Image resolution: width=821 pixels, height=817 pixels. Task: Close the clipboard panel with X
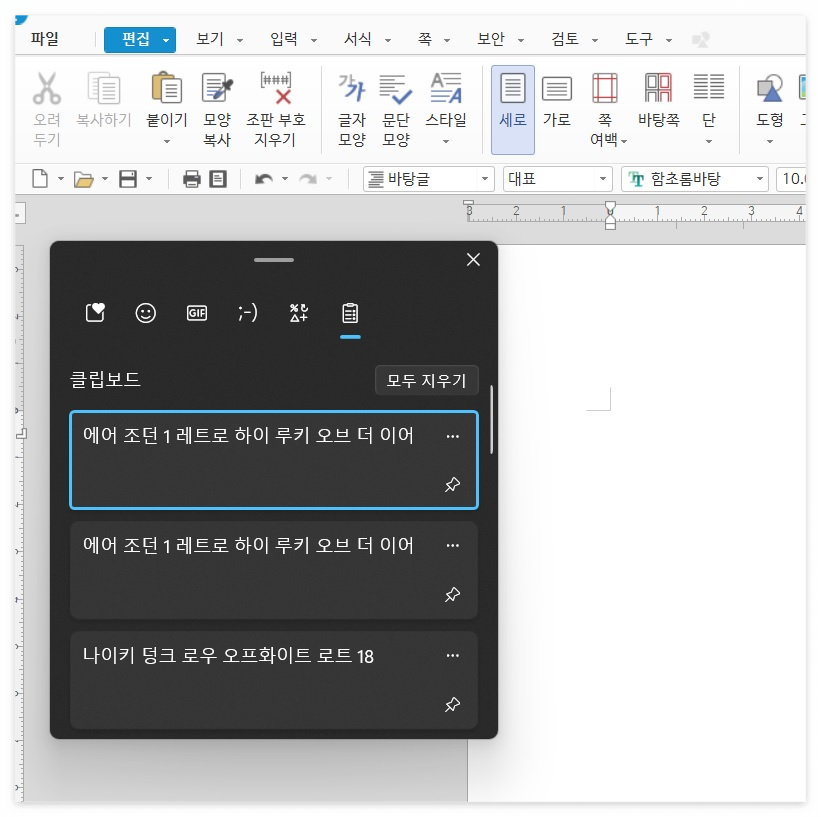473,259
